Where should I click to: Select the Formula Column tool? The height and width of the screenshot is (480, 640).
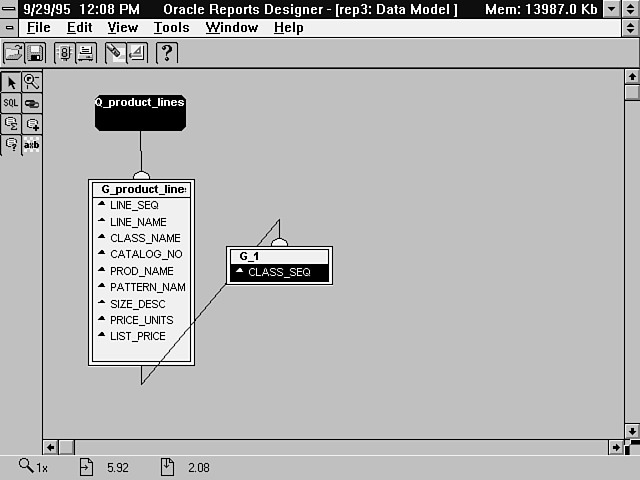[x=32, y=124]
